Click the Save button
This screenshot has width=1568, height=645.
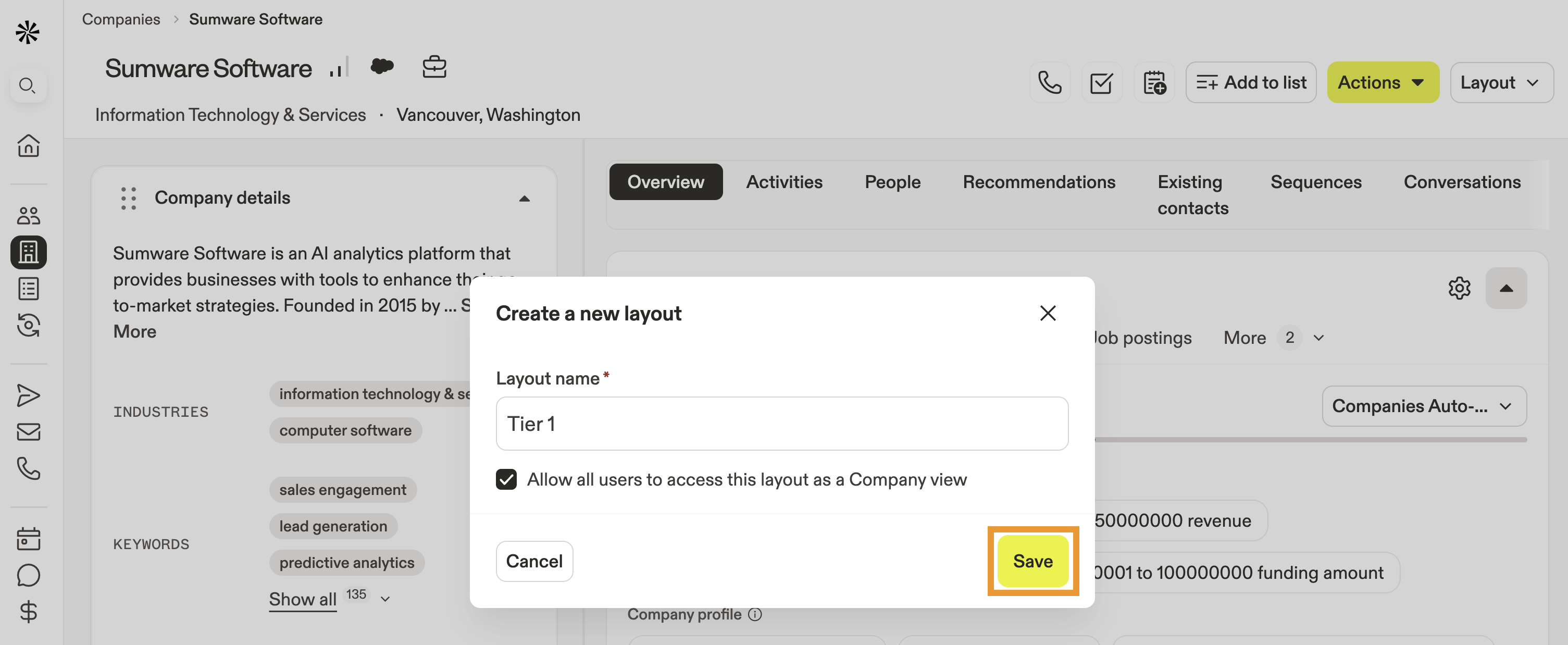(x=1032, y=561)
